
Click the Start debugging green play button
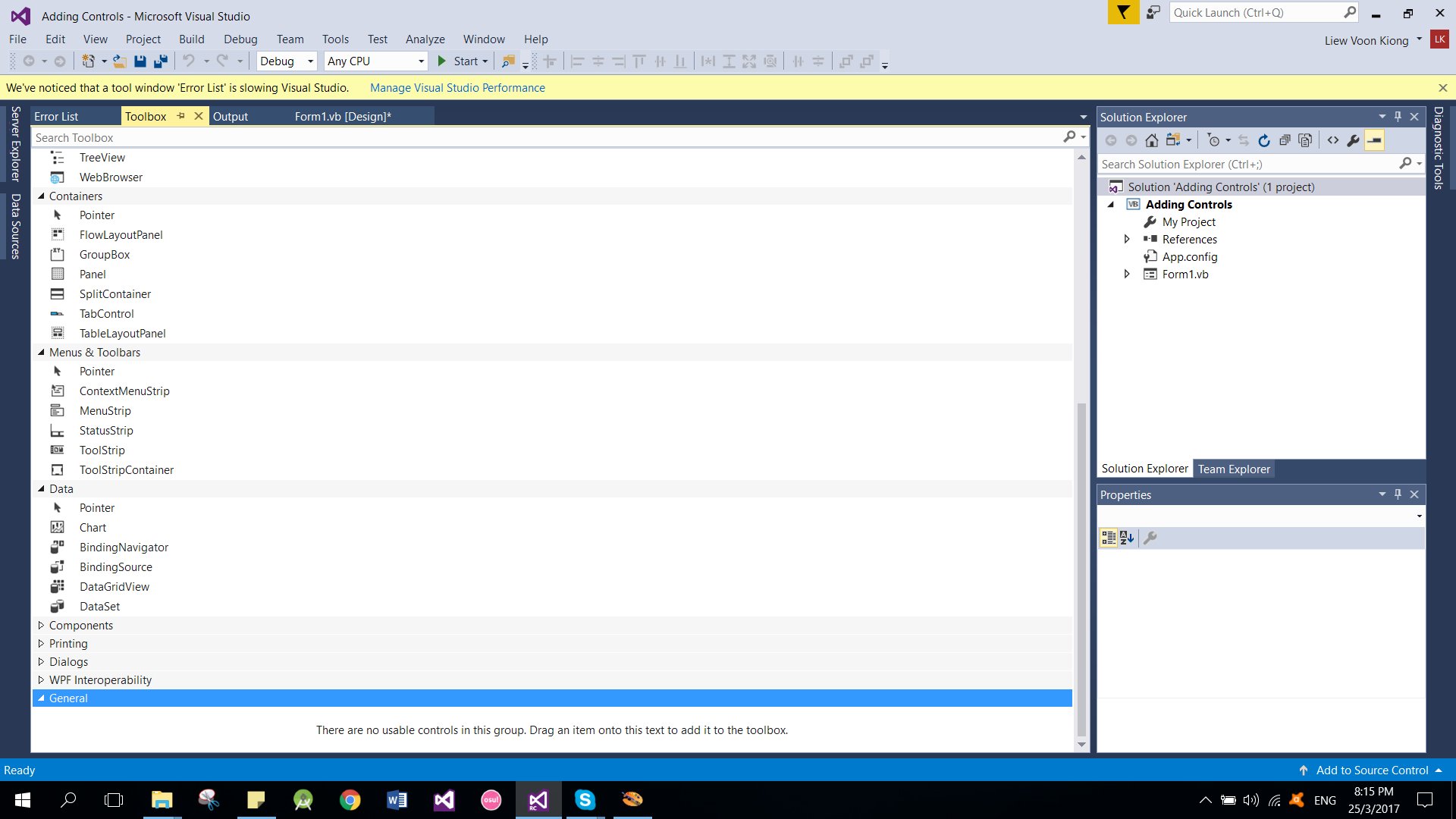point(442,61)
